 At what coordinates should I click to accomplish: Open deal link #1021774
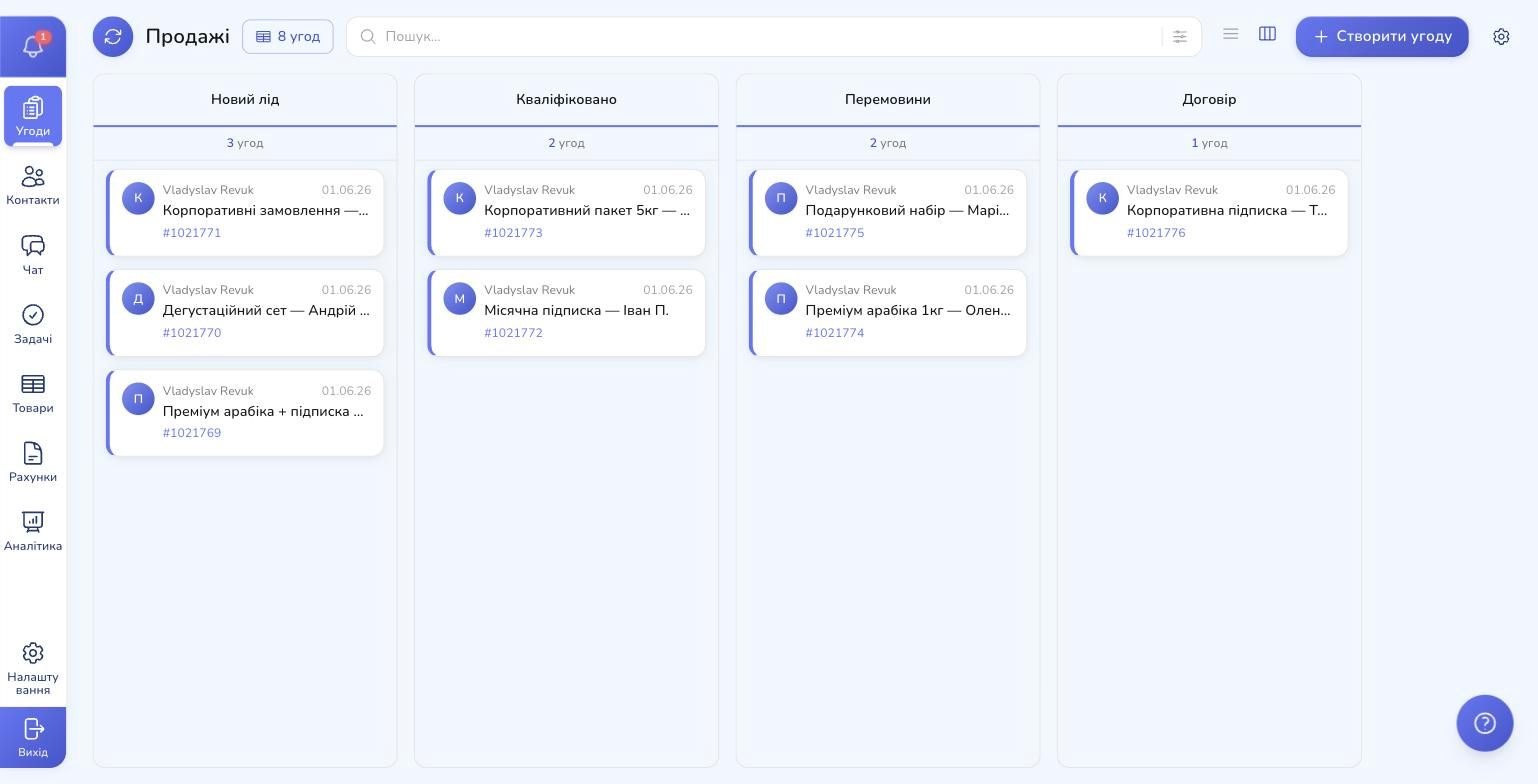[x=835, y=333]
